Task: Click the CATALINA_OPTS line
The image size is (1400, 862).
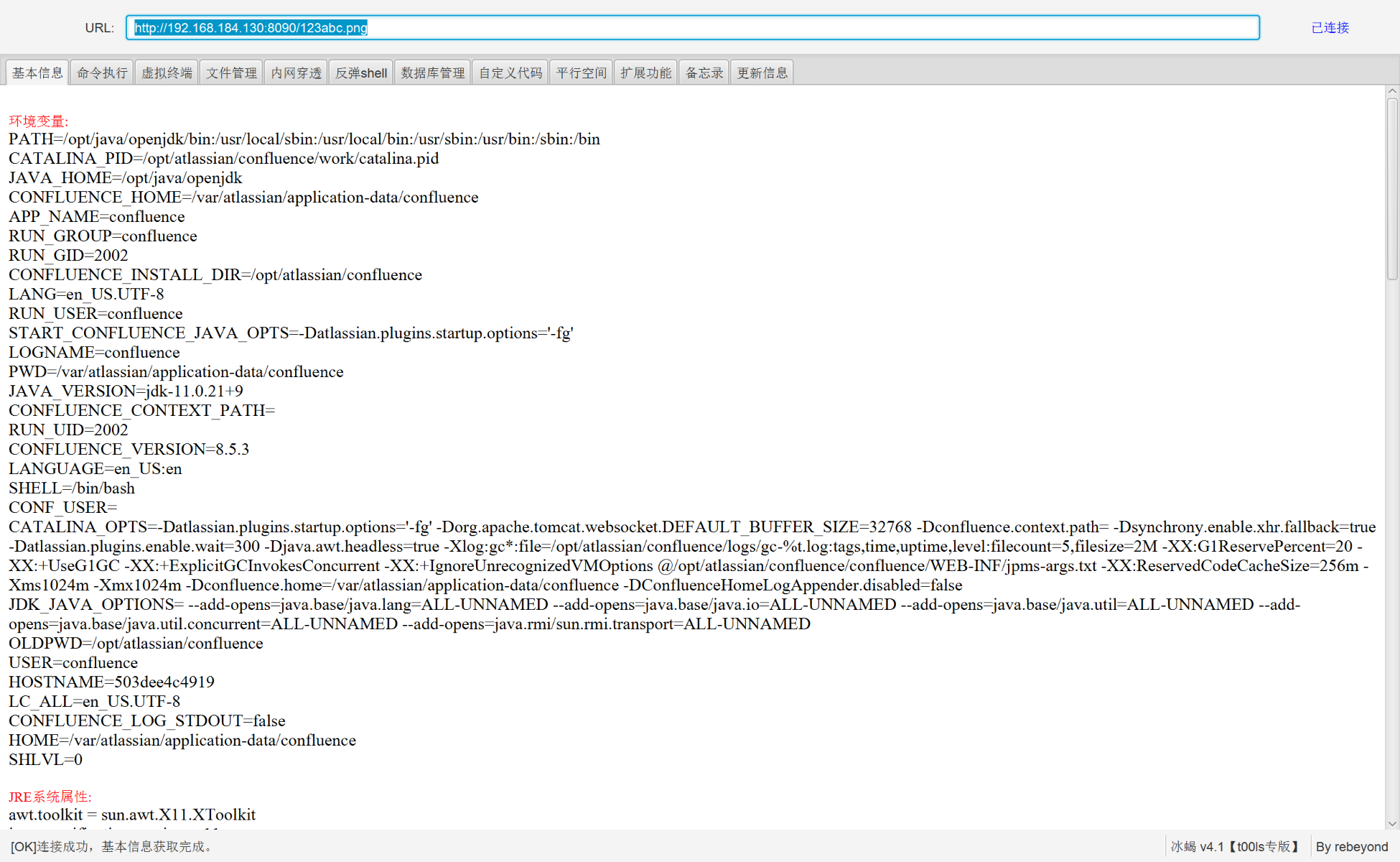Action: click(692, 556)
